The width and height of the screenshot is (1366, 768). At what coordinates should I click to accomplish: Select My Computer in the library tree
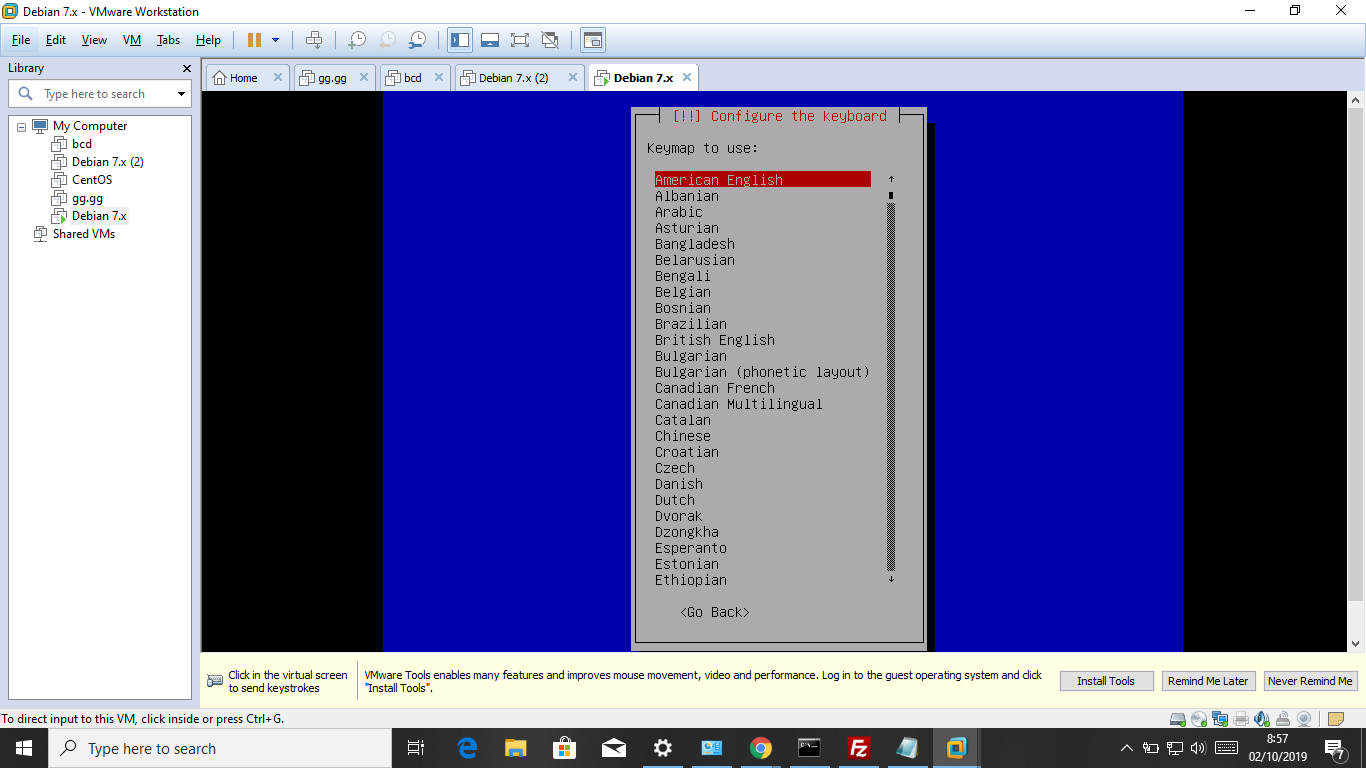coord(90,126)
